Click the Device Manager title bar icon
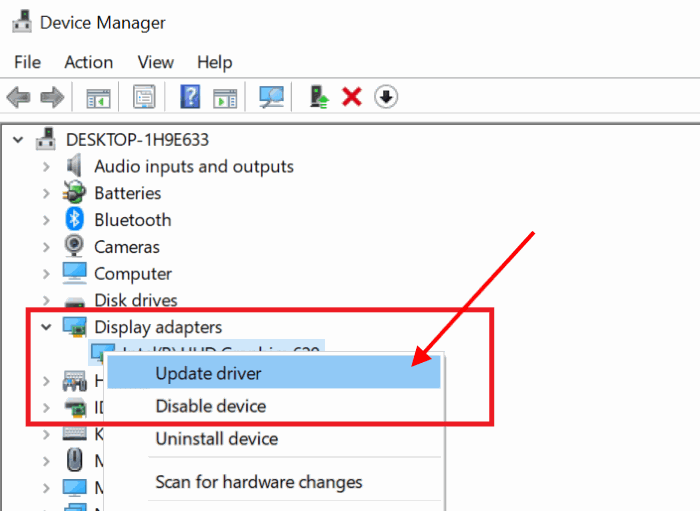Viewport: 700px width, 511px height. tap(22, 21)
